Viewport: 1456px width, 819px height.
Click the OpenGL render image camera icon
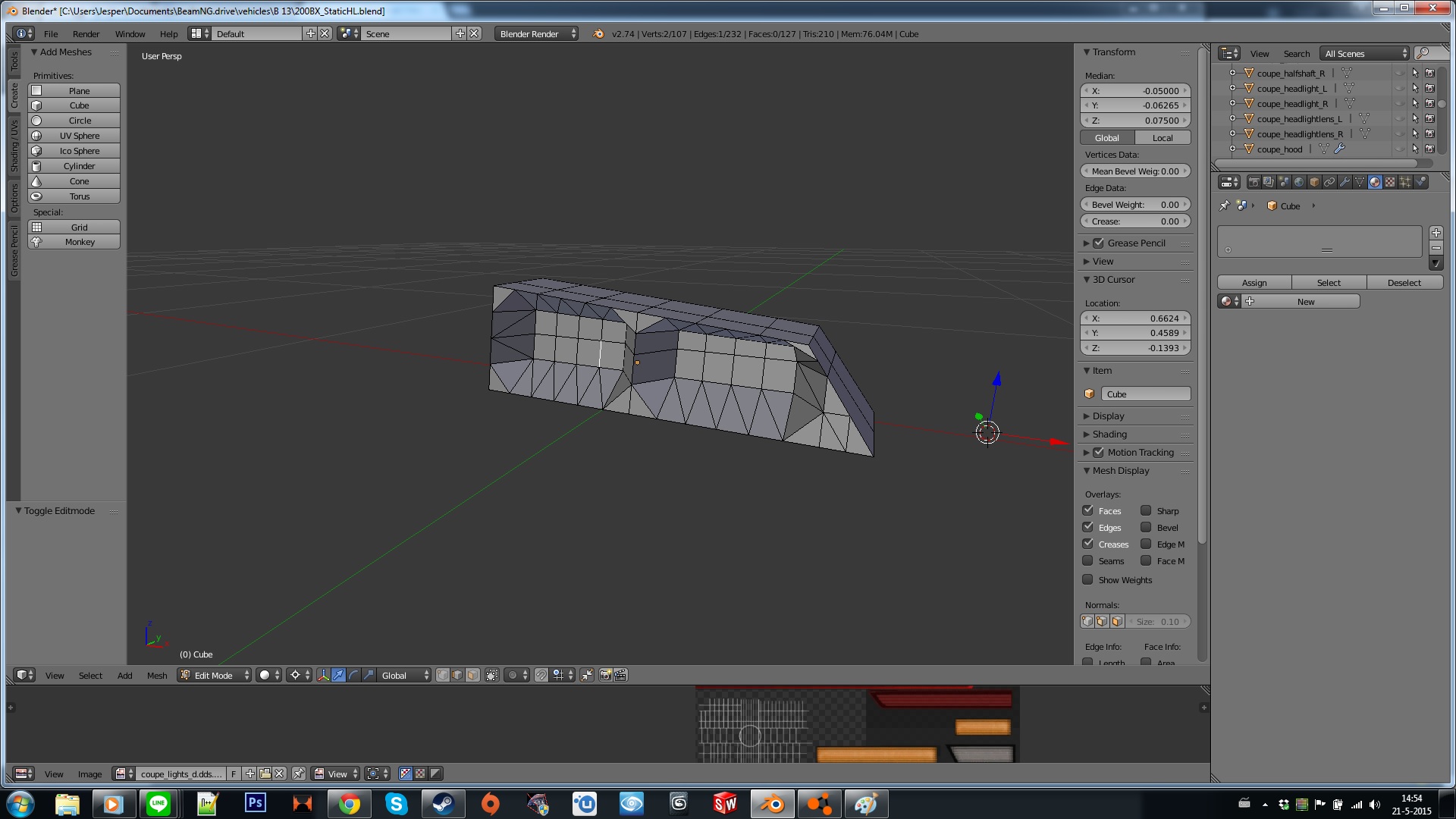tap(605, 675)
